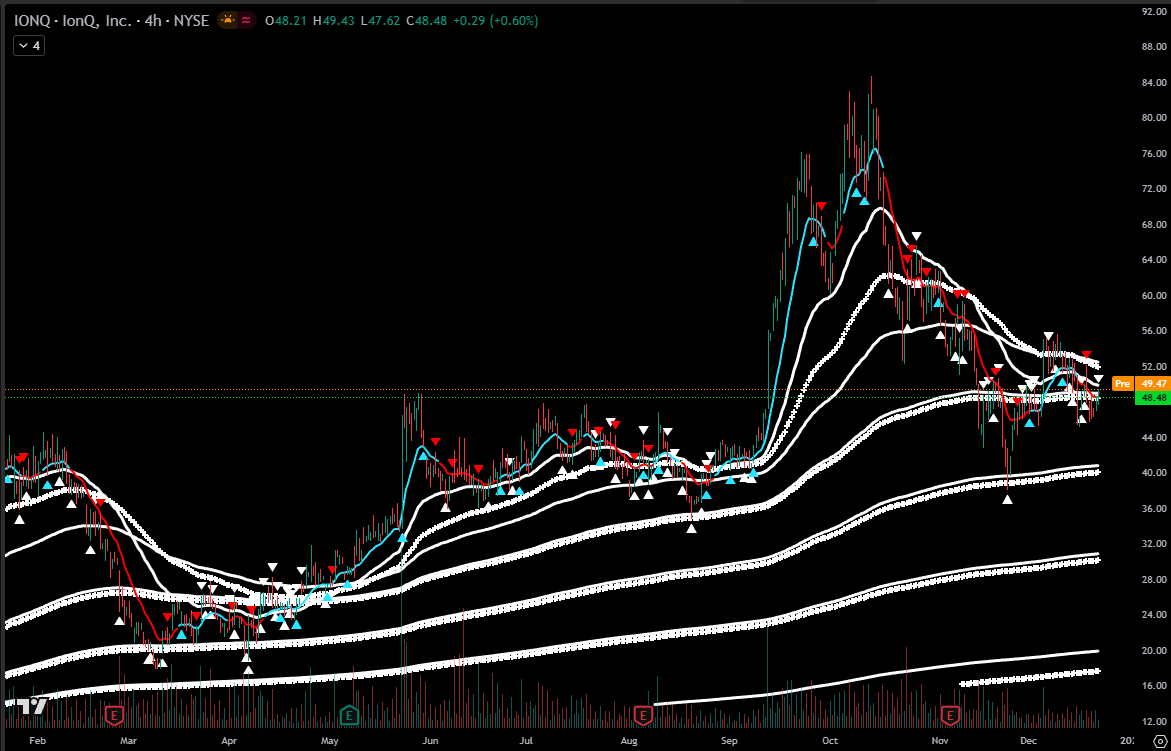Click the Jul label on time axis
This screenshot has height=751, width=1171.
(526, 740)
